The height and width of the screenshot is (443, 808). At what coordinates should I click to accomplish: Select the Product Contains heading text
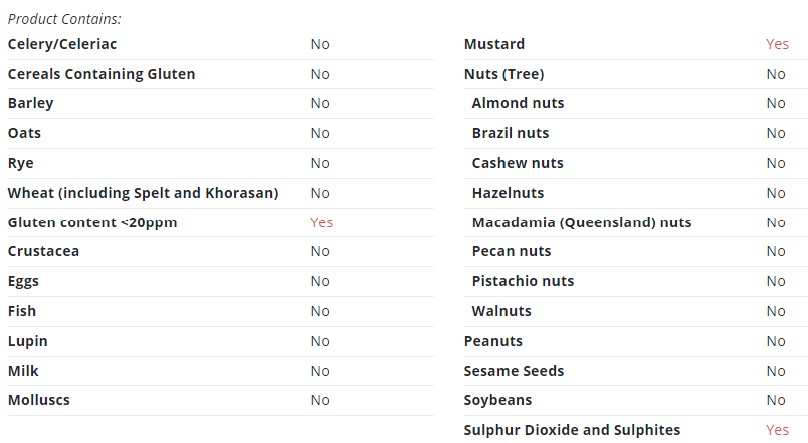[x=64, y=19]
